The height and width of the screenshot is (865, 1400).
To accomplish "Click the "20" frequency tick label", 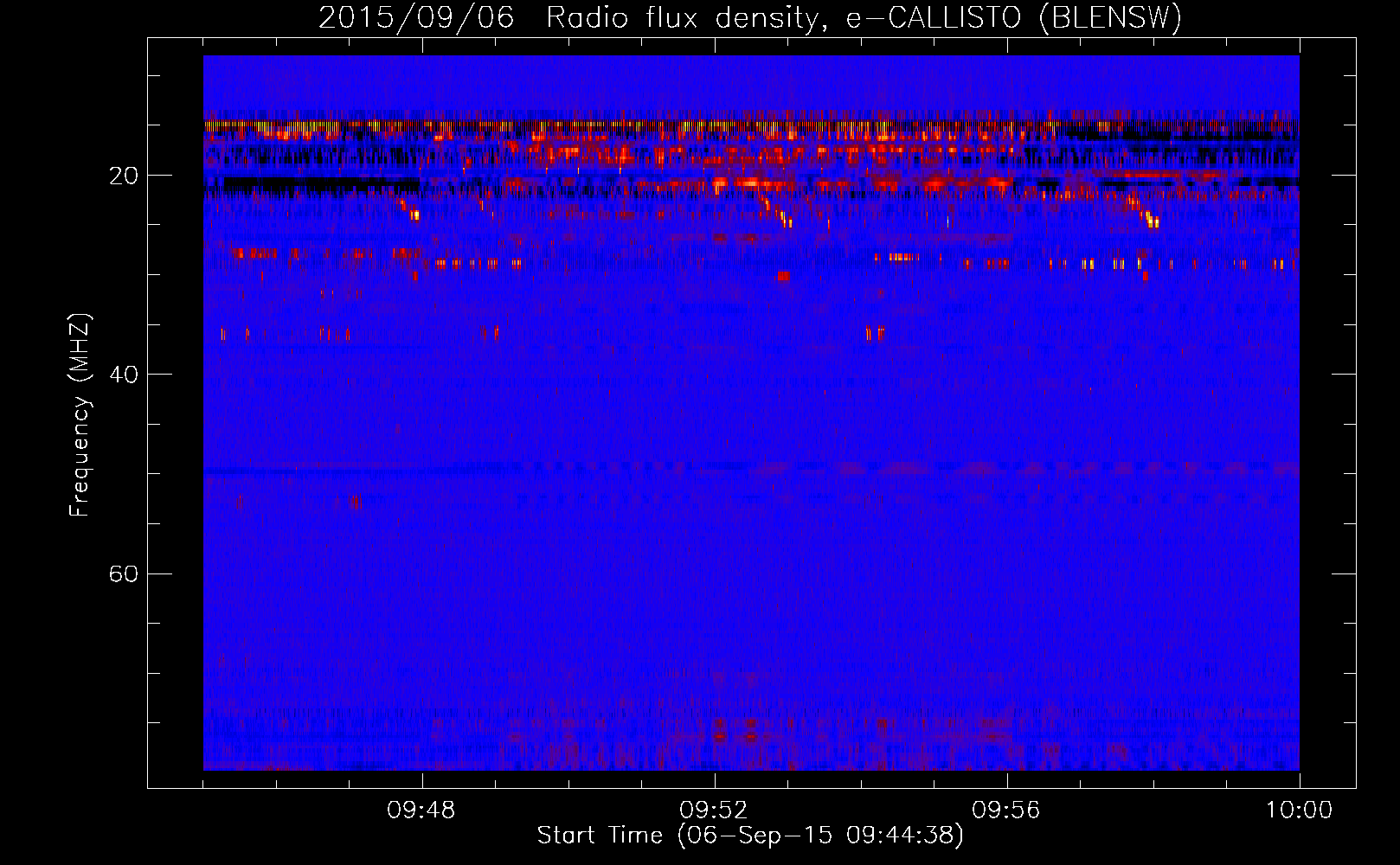I will coord(124,176).
